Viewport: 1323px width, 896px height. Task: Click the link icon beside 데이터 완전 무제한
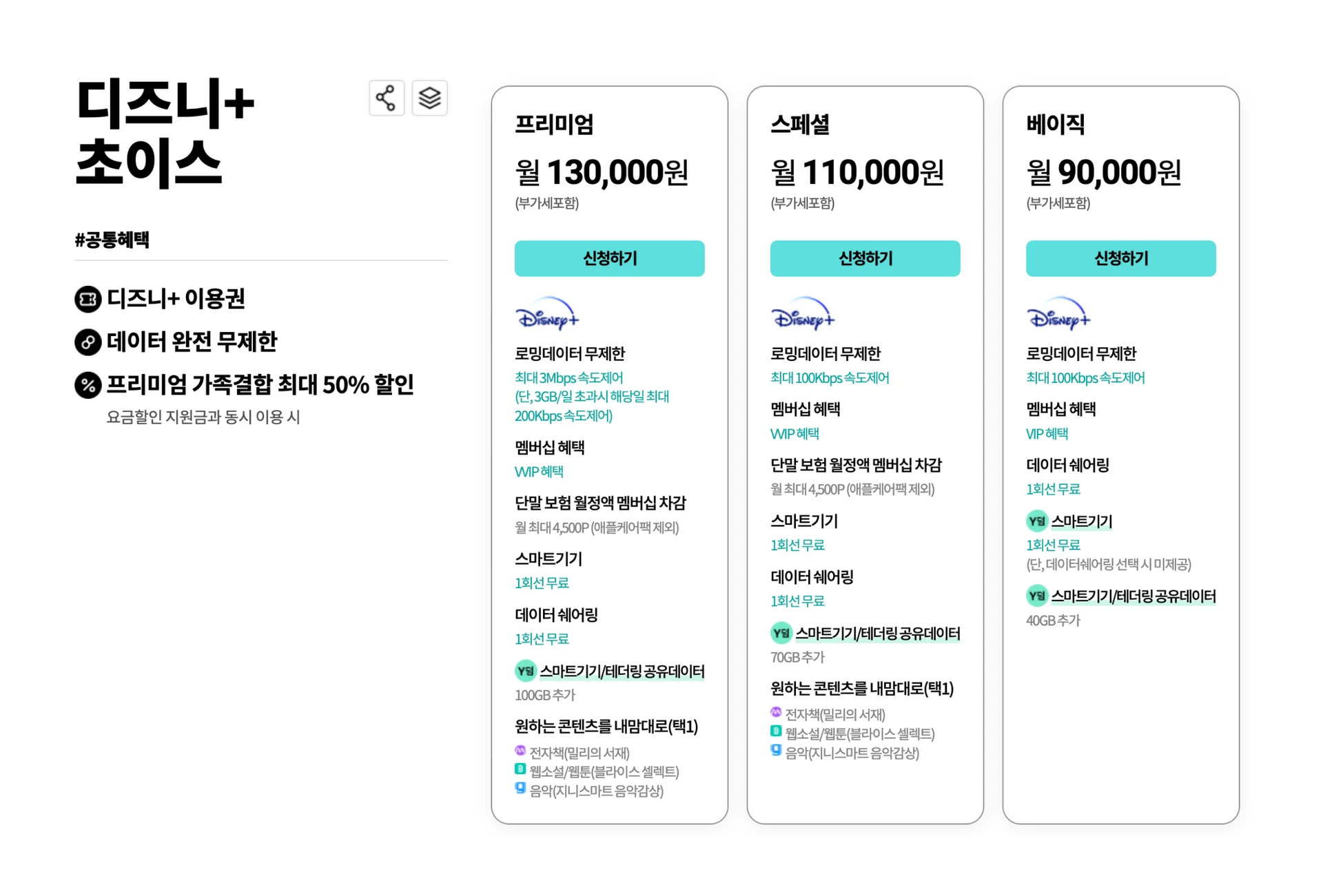pos(88,342)
